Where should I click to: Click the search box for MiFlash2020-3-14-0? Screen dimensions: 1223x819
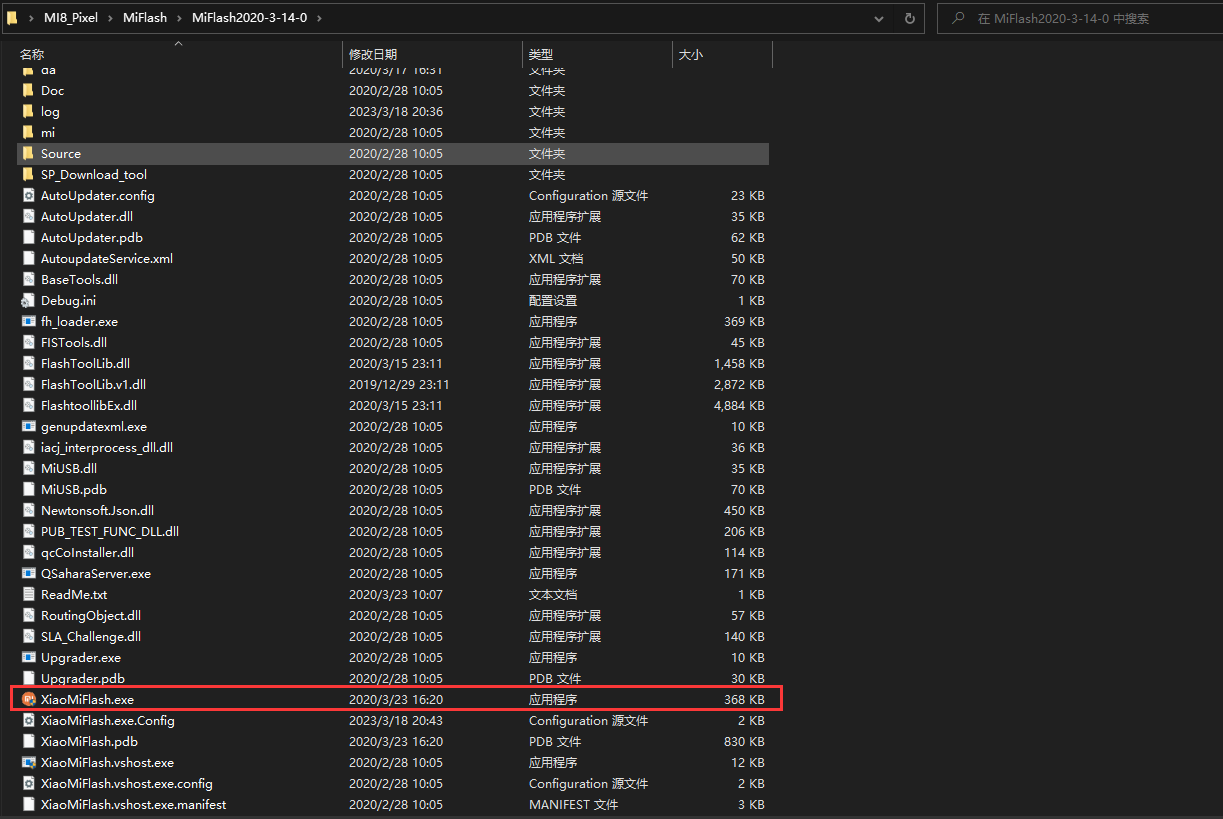click(1079, 18)
